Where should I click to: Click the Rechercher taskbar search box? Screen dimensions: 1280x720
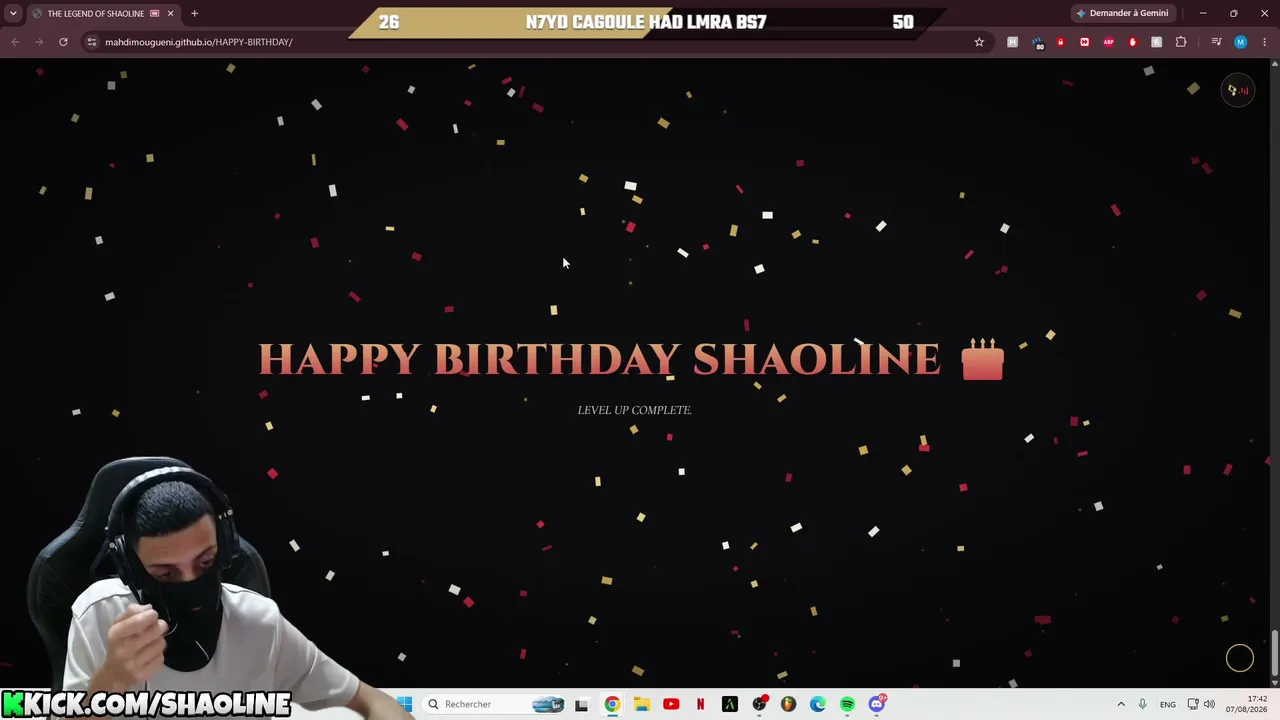click(x=494, y=704)
